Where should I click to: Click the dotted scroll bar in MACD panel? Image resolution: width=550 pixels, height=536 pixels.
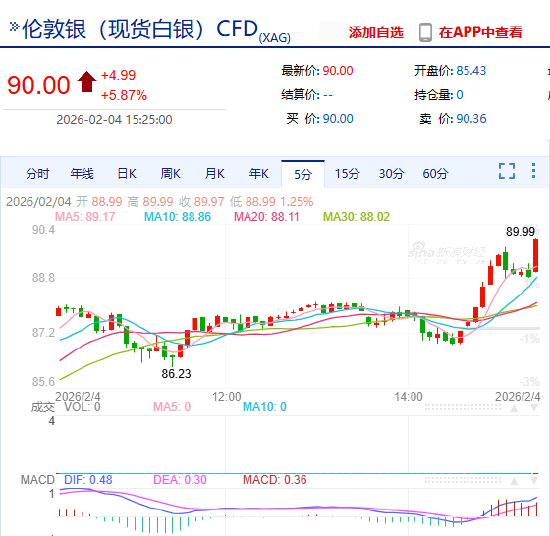point(462,481)
